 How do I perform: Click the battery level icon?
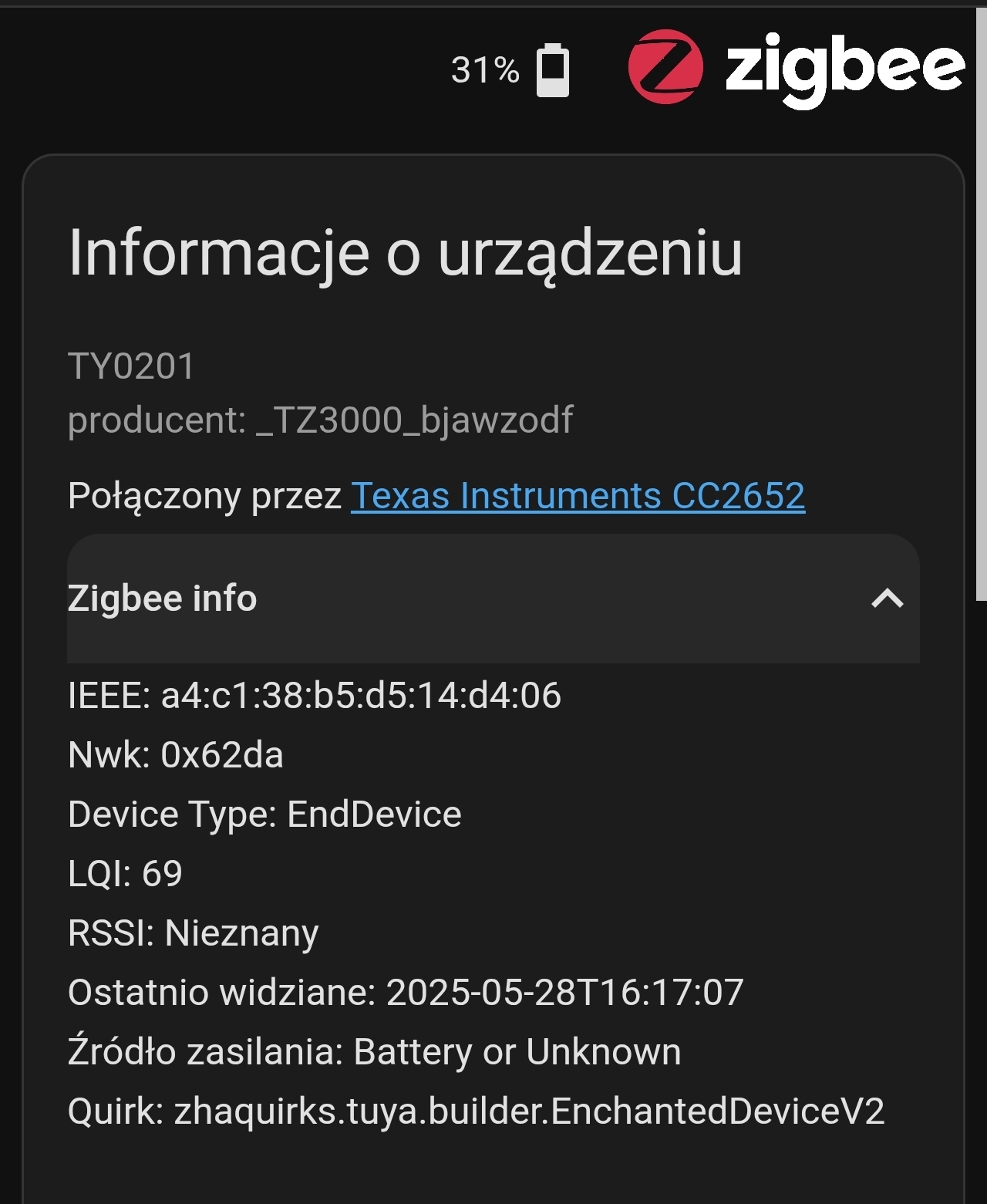point(552,70)
